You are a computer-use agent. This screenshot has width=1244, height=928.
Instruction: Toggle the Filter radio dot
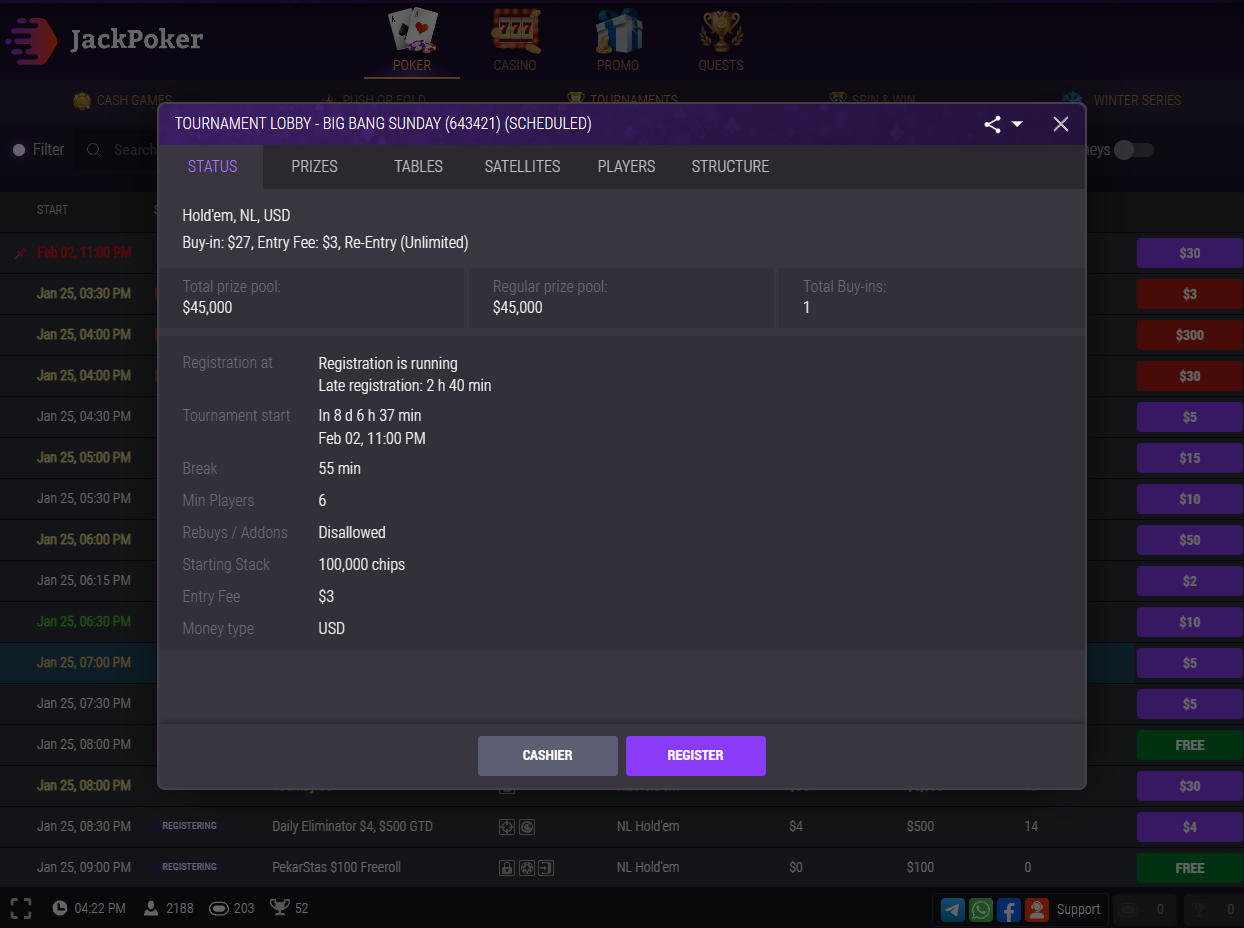[19, 150]
